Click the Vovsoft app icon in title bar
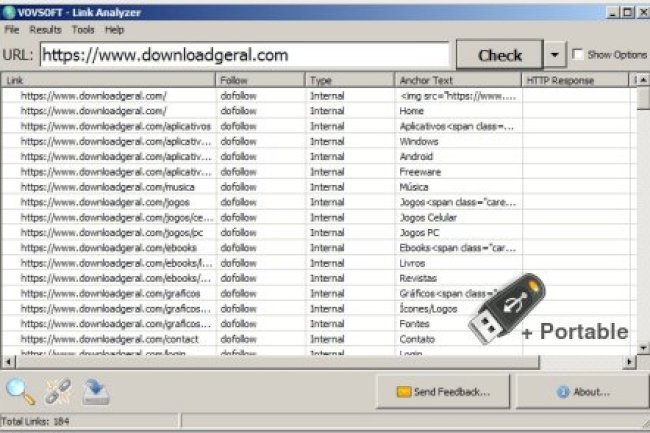This screenshot has width=650, height=433. (x=10, y=11)
